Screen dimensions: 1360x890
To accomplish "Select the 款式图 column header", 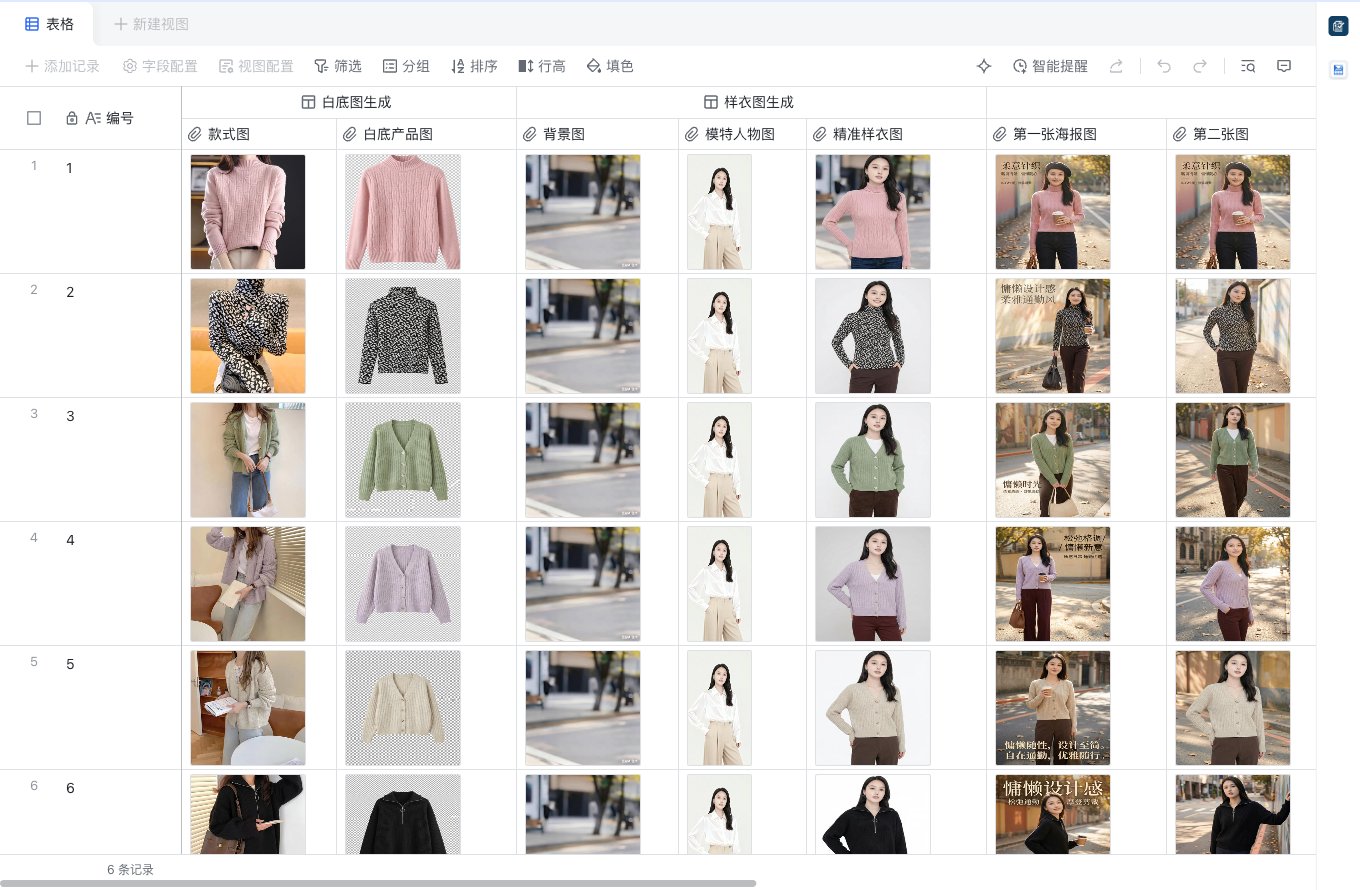I will point(259,134).
